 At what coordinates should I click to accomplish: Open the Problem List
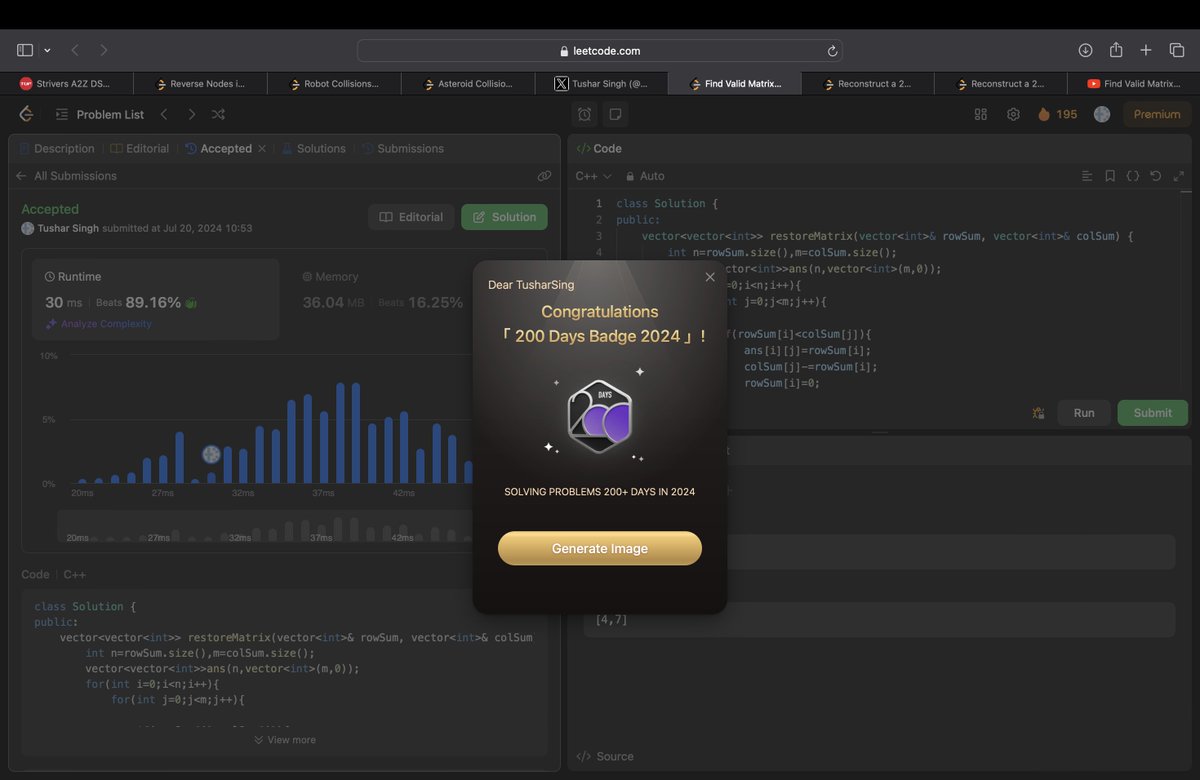click(x=100, y=114)
